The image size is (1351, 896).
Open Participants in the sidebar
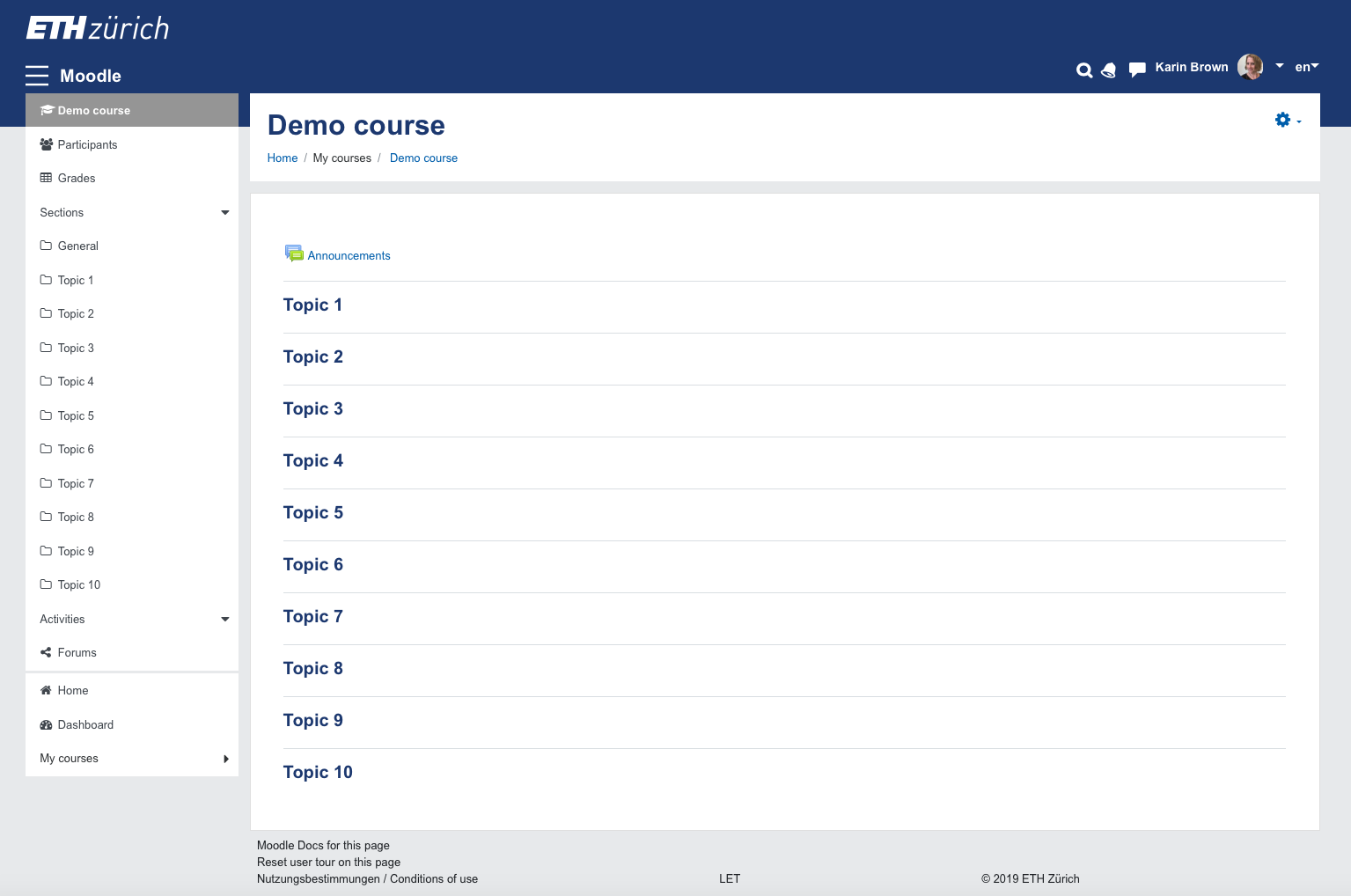[x=132, y=144]
